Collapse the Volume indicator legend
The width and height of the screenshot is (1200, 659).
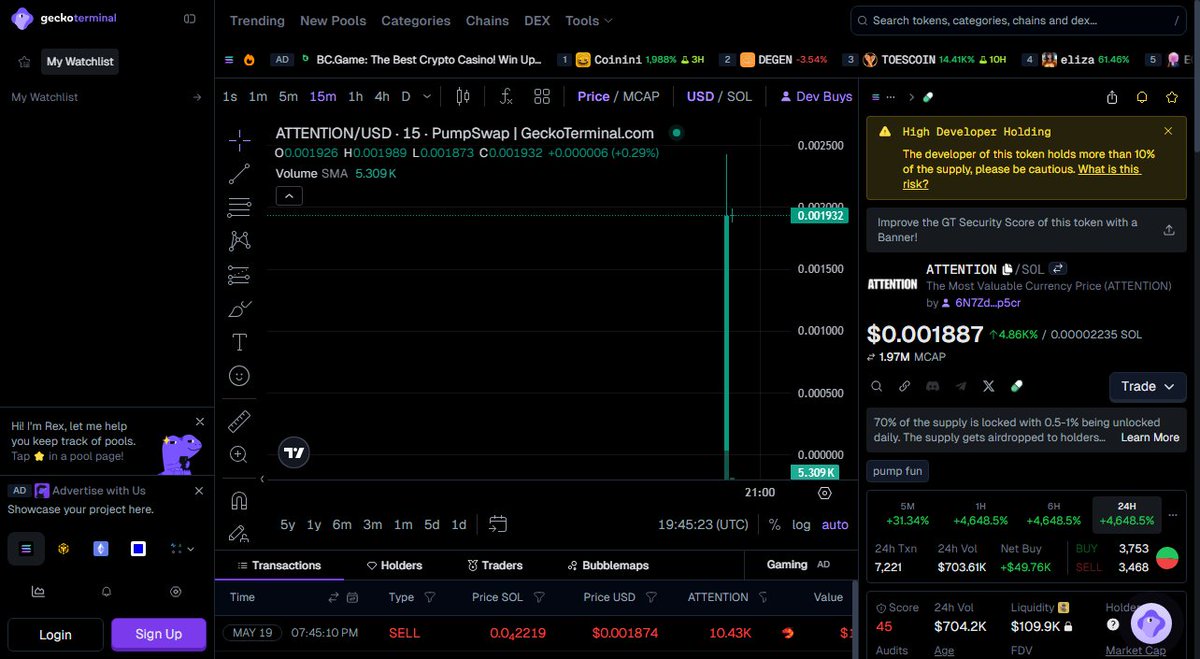[x=288, y=196]
